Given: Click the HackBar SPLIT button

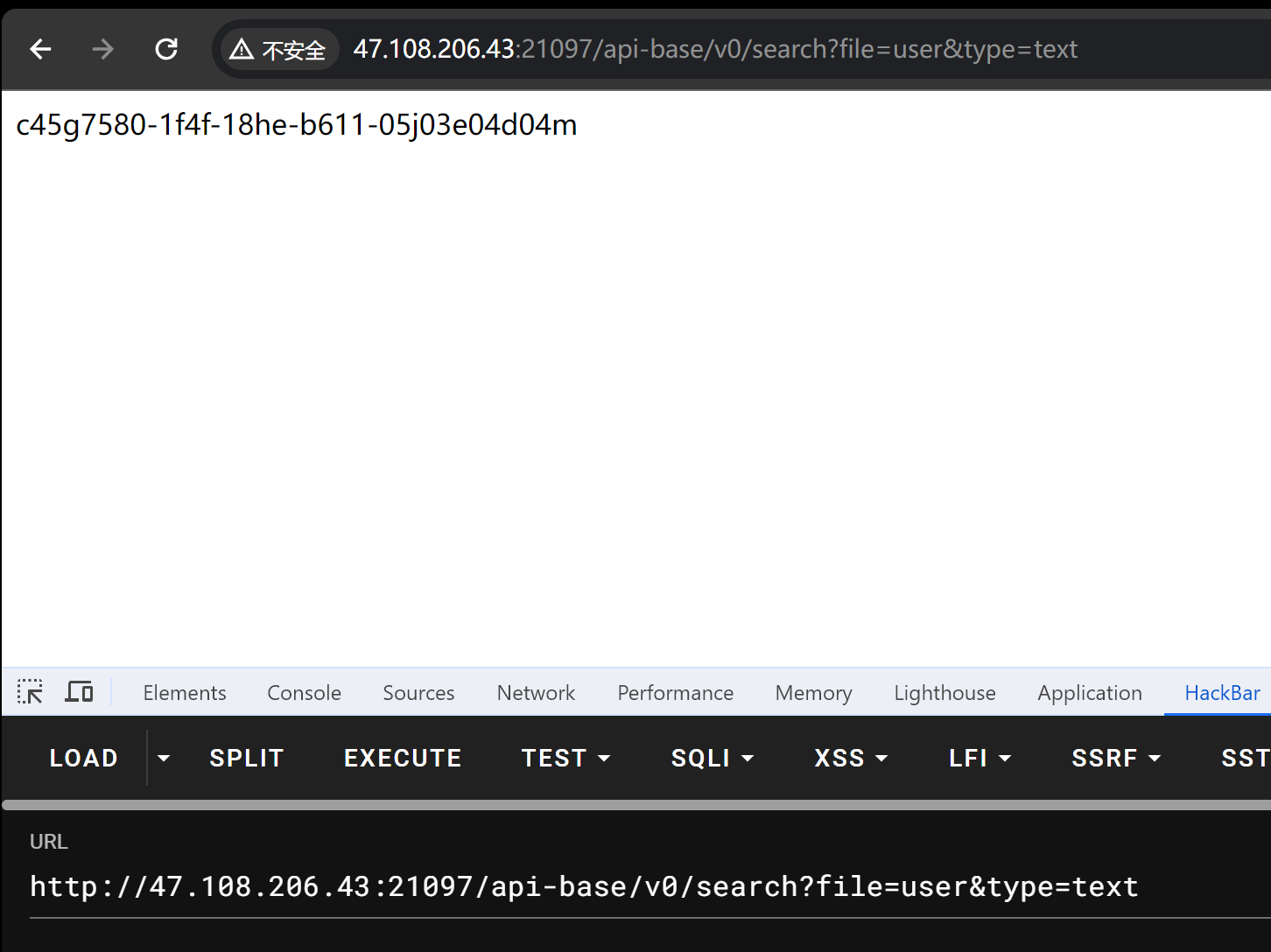Looking at the screenshot, I should point(247,758).
